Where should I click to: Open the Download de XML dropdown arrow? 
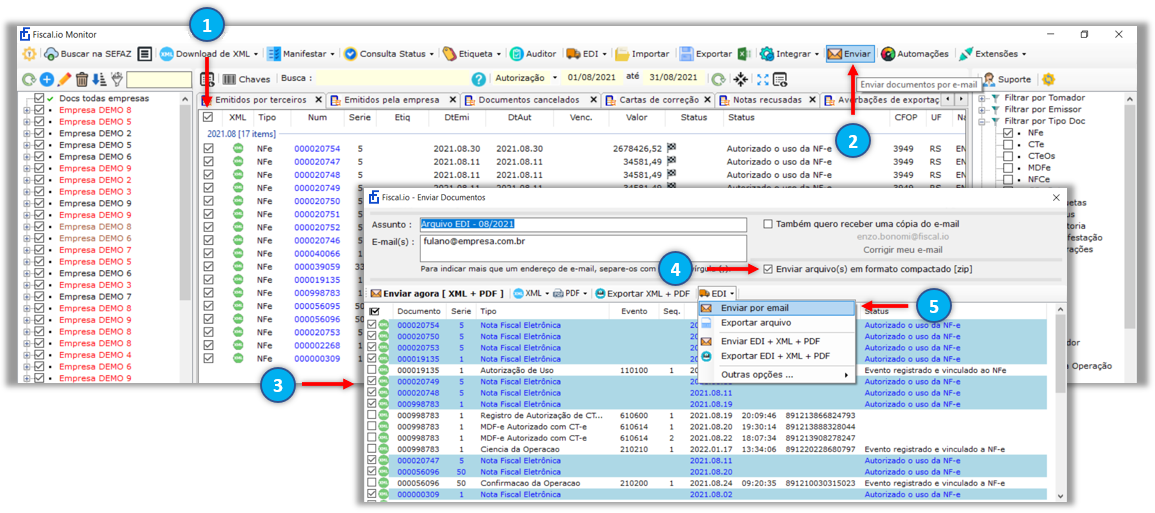click(256, 54)
